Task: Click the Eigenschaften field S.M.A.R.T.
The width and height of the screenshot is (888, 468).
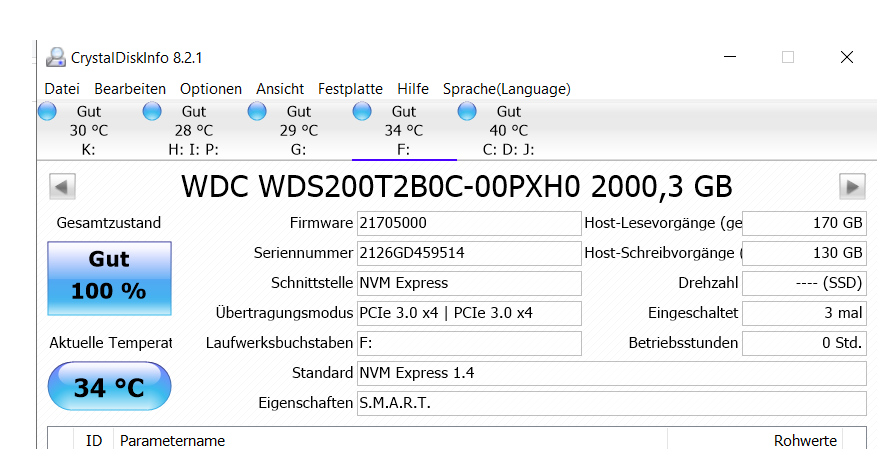Action: [x=612, y=403]
